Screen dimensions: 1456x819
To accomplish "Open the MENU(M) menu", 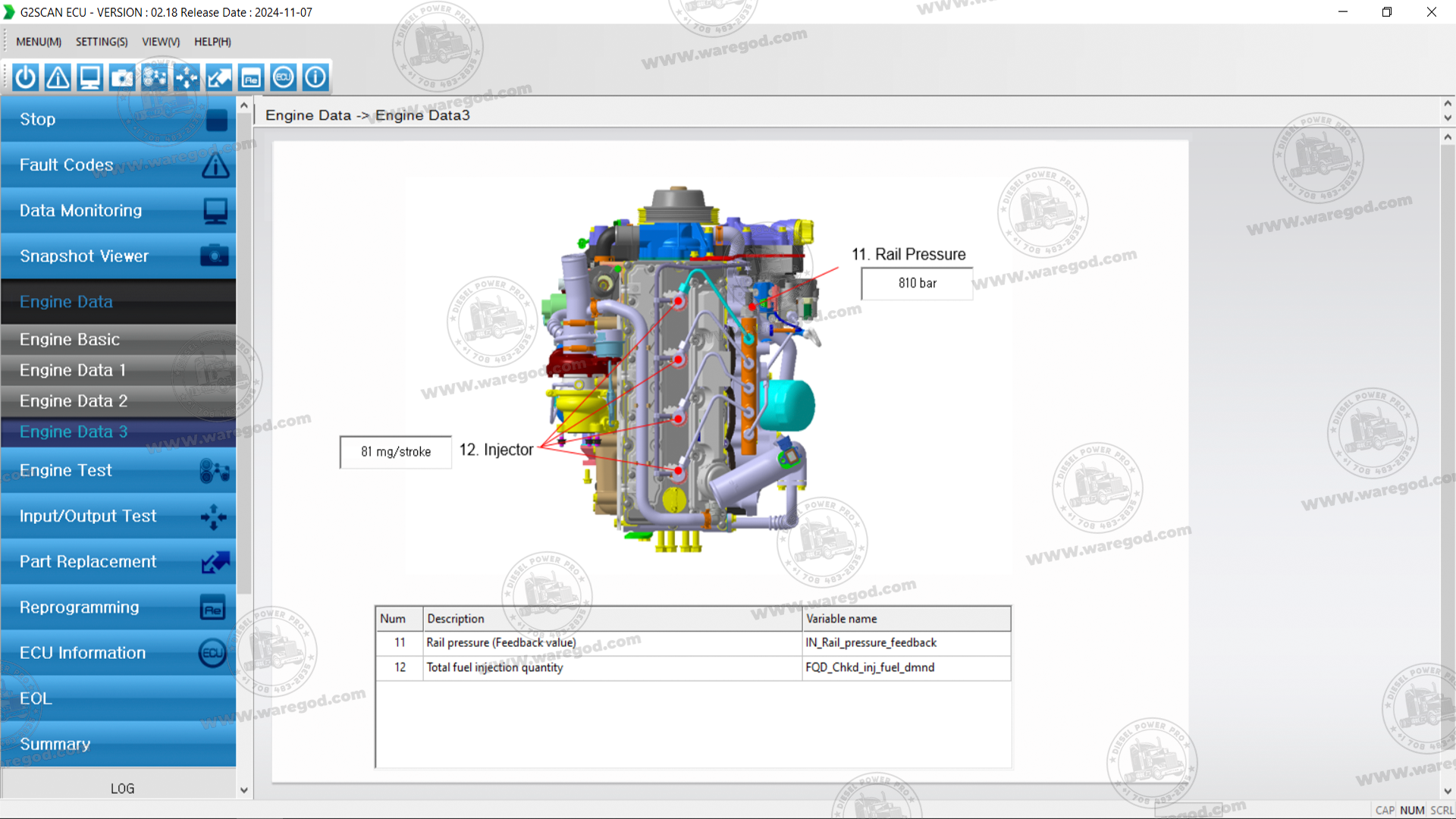I will (39, 42).
